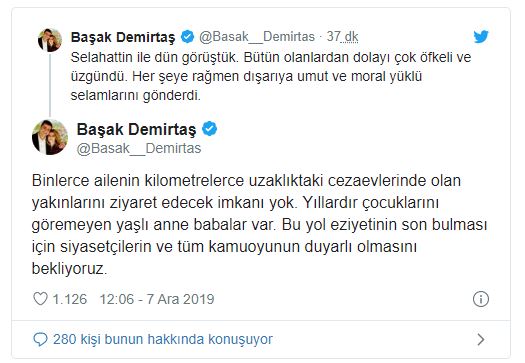This screenshot has height=363, width=525.
Task: Open the main tweet text starting "Binlerce ailenin"
Action: coord(259,224)
